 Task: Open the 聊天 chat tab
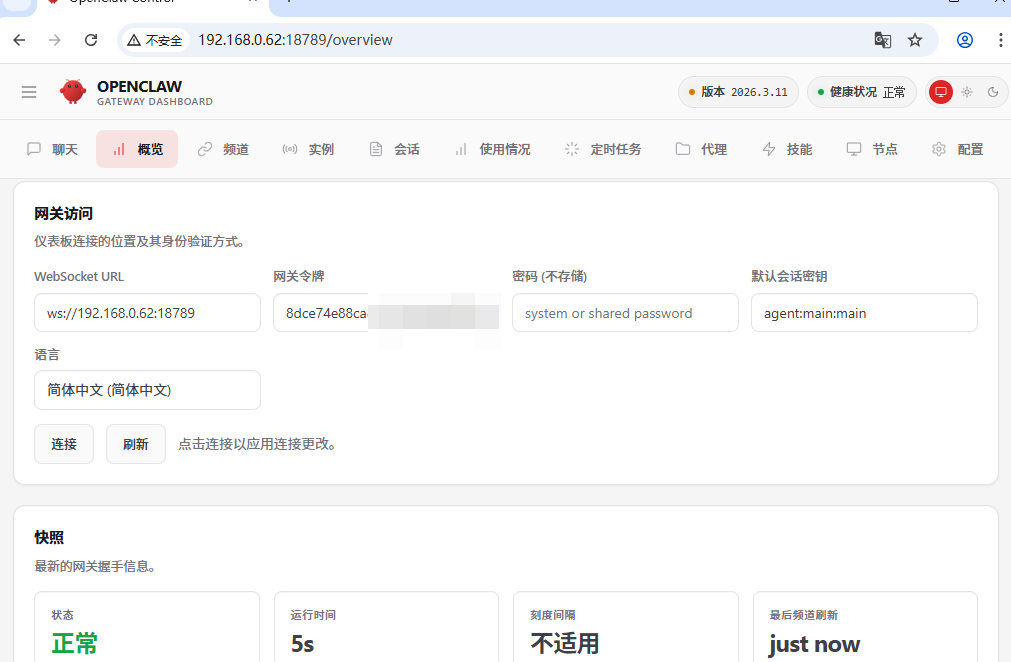coord(52,150)
